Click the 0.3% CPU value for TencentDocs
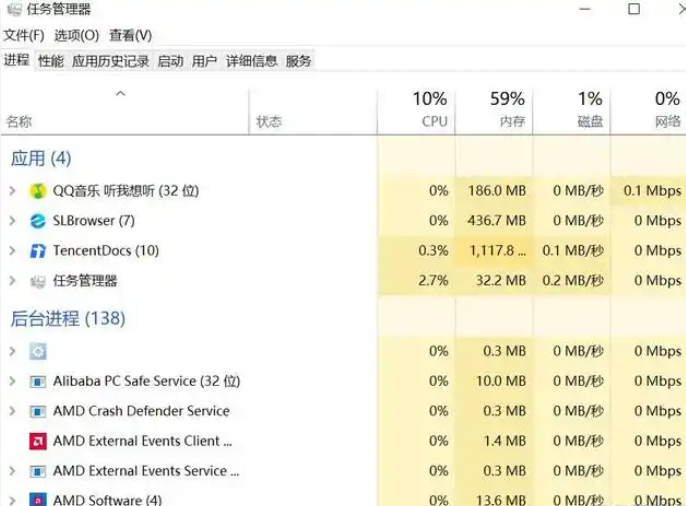 click(x=433, y=251)
